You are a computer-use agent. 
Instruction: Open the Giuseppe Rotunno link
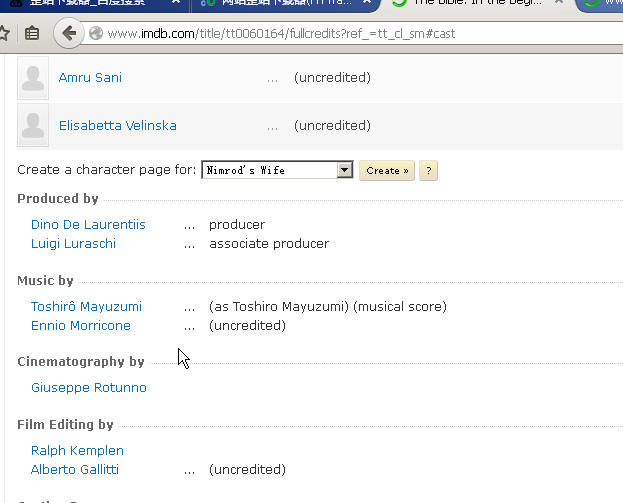pos(89,387)
